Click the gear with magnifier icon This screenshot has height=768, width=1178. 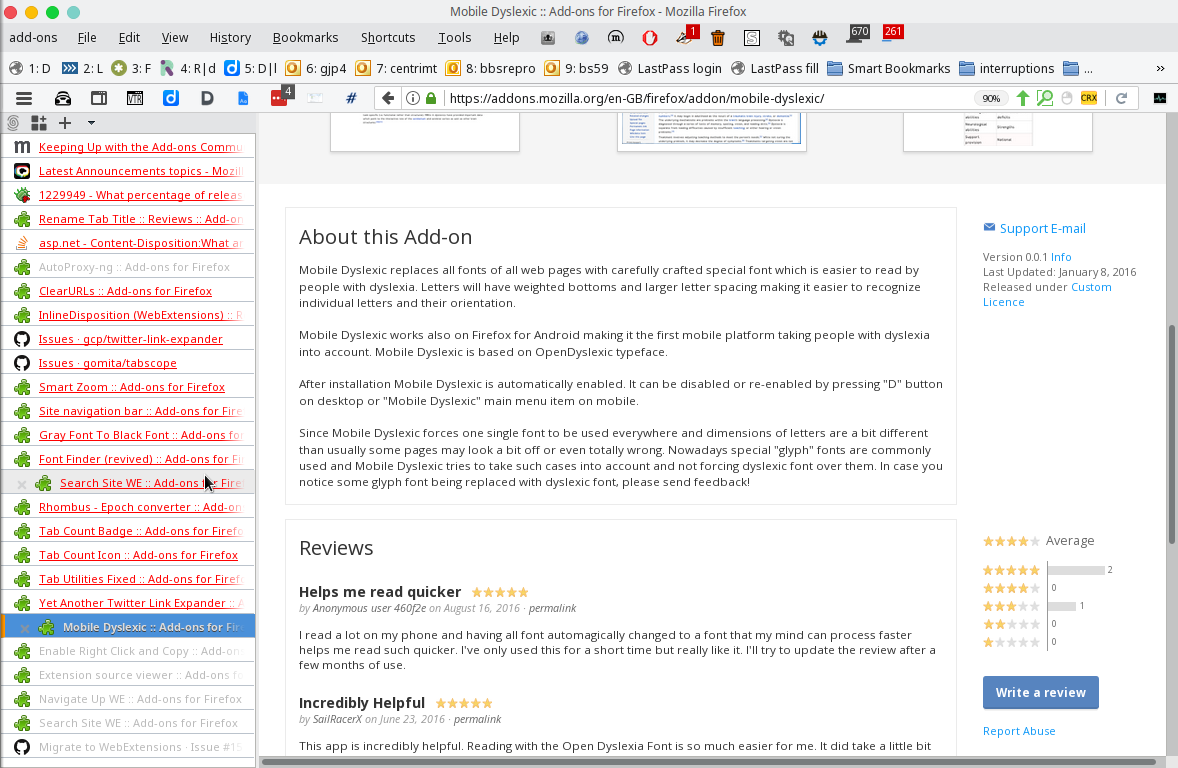click(786, 38)
